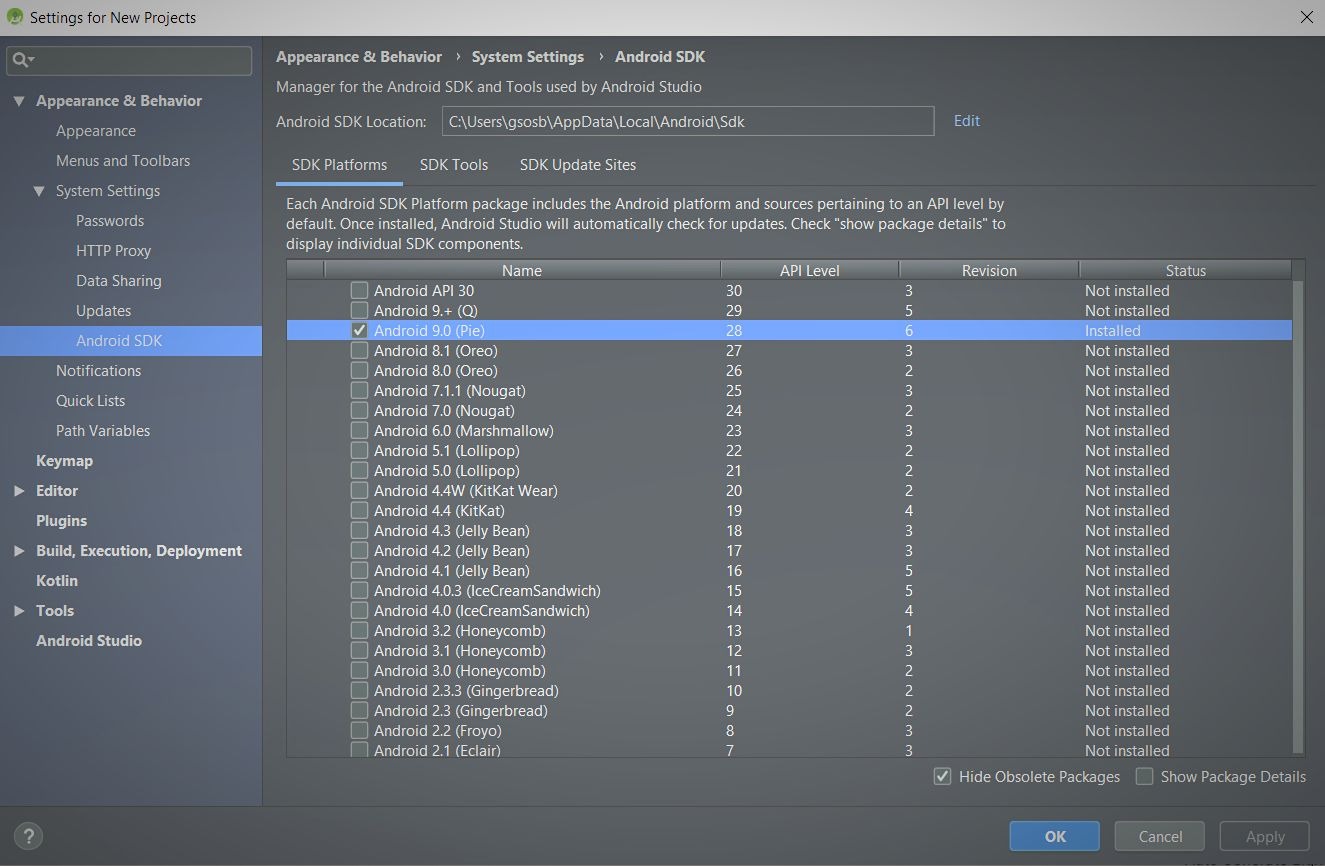
Task: Expand the Build, Execution, Deployment arrow
Action: pyautogui.click(x=19, y=551)
